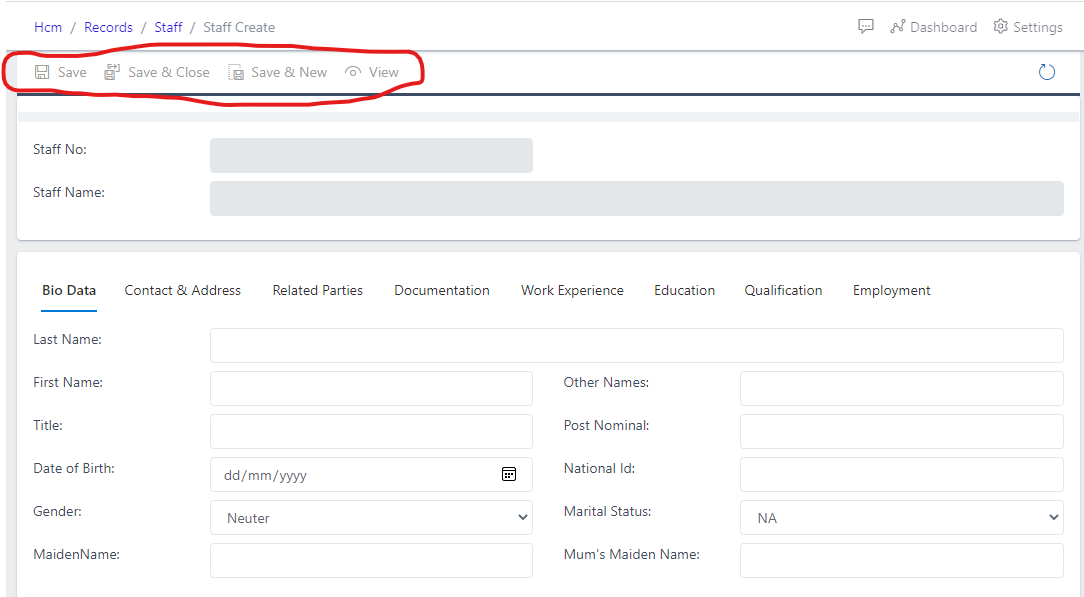Open the feedback comment icon

[x=865, y=26]
